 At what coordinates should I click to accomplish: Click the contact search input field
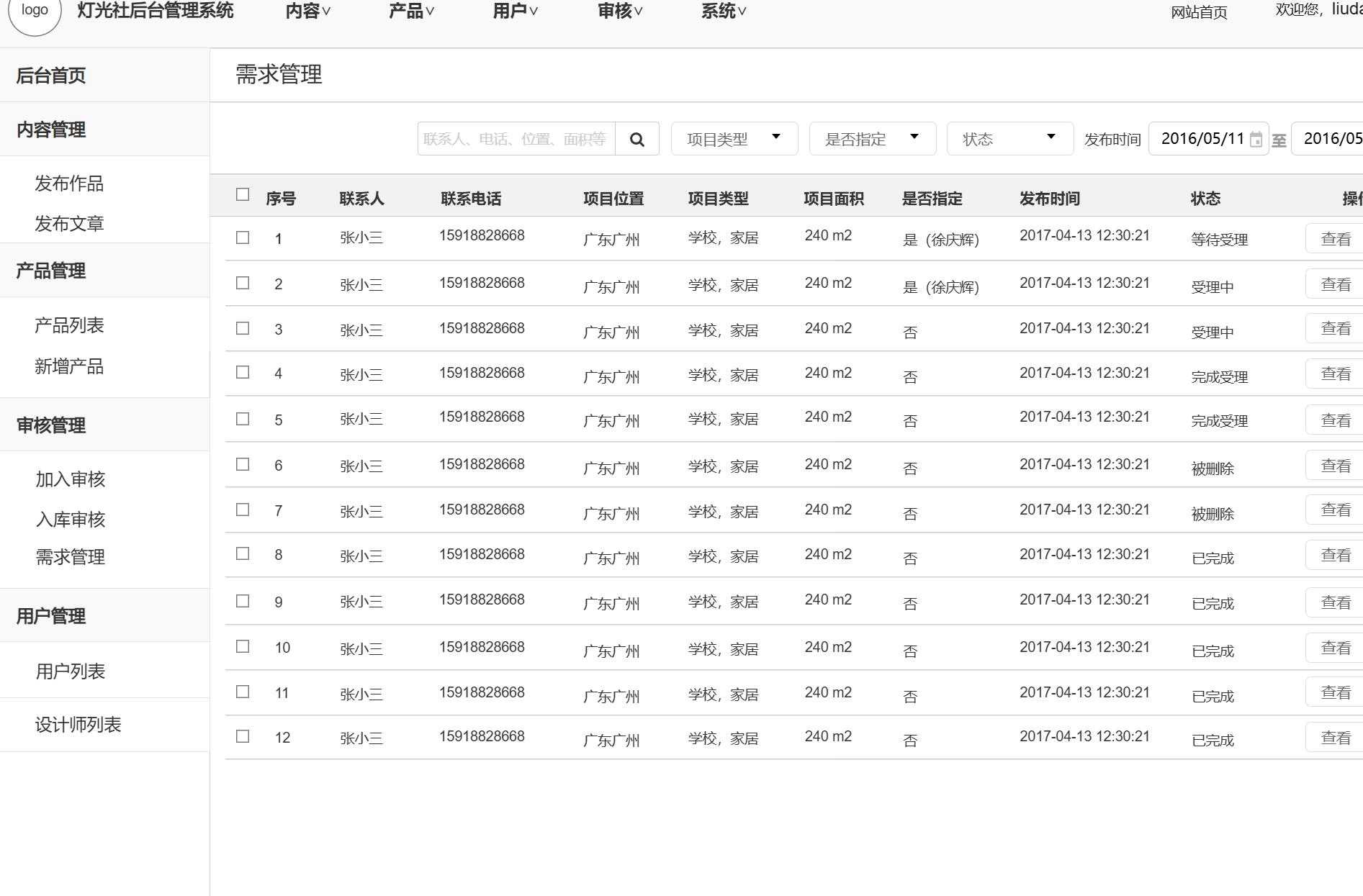click(x=514, y=138)
